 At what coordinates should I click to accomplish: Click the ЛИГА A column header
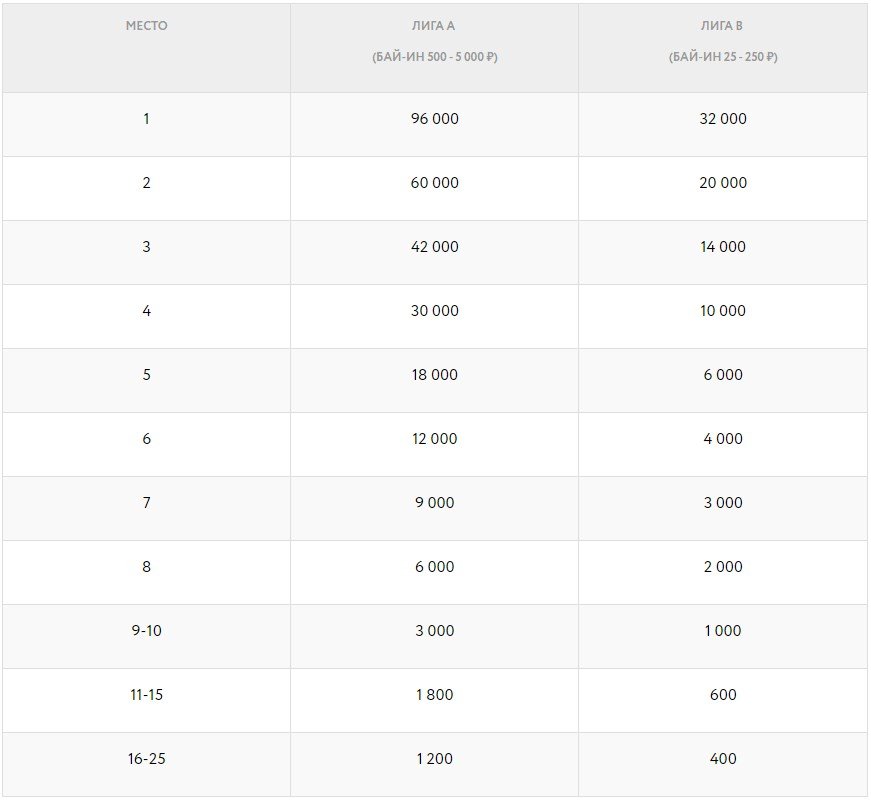(434, 26)
